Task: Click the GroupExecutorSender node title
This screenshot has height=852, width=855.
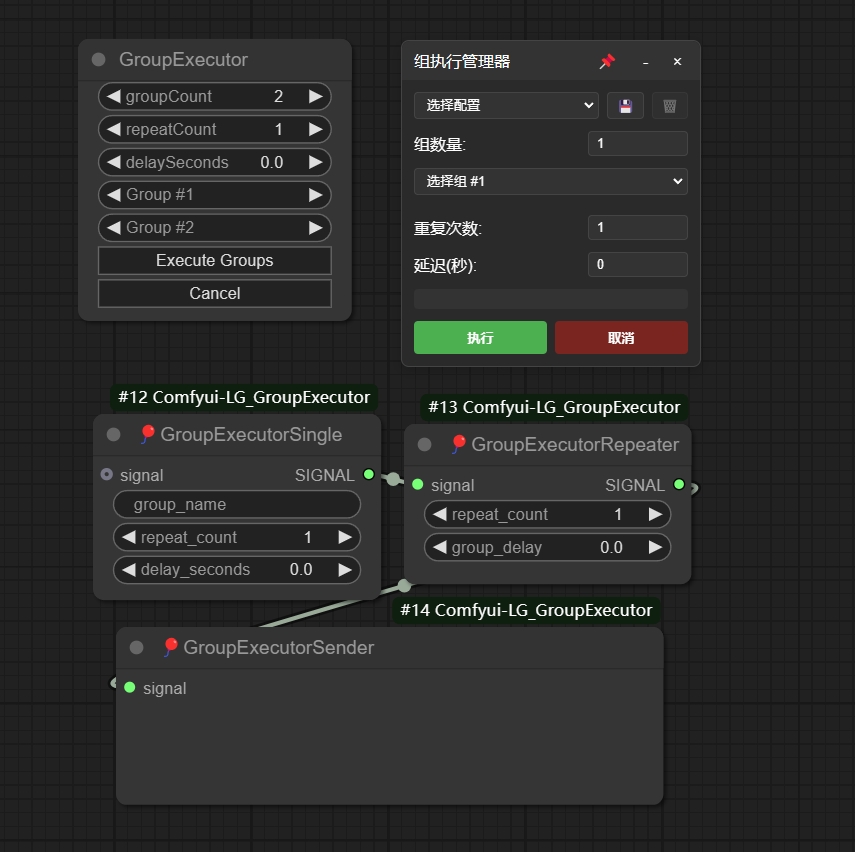Action: pyautogui.click(x=279, y=647)
